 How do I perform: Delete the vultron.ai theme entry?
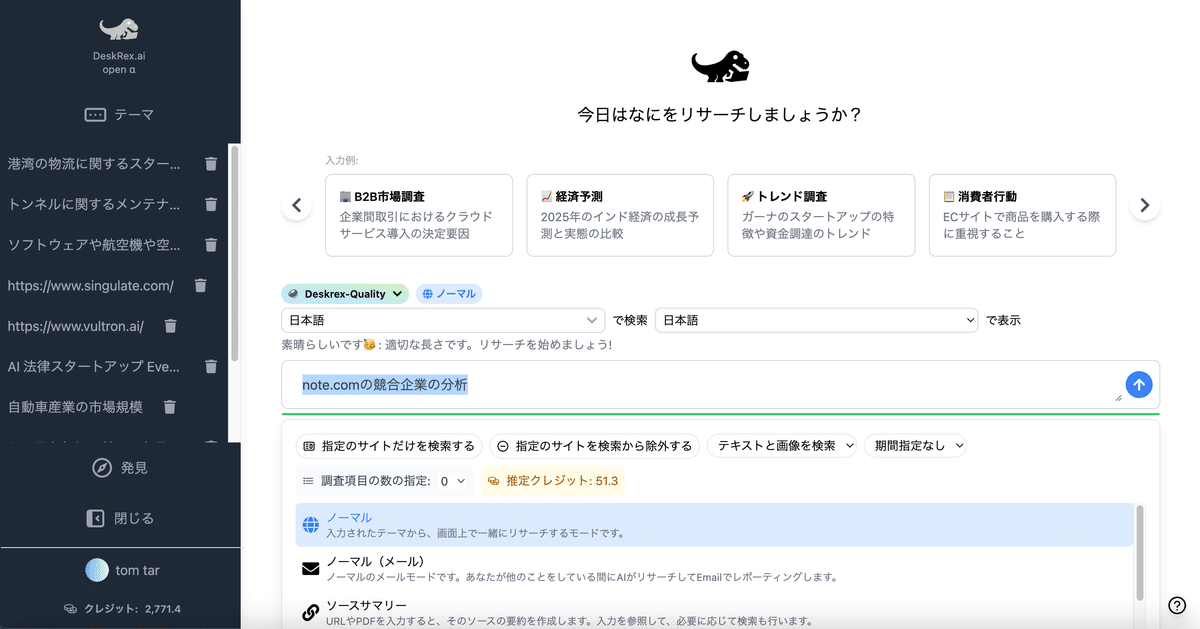point(170,326)
